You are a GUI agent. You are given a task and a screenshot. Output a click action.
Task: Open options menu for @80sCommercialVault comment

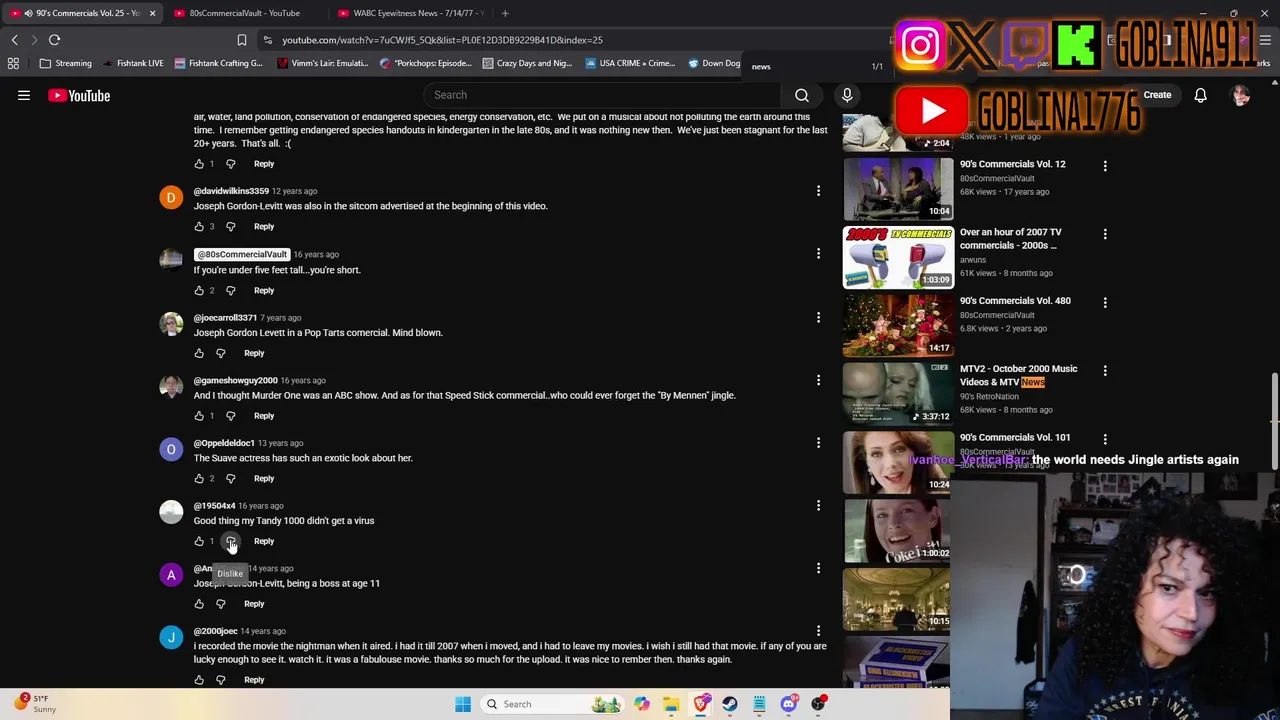818,254
